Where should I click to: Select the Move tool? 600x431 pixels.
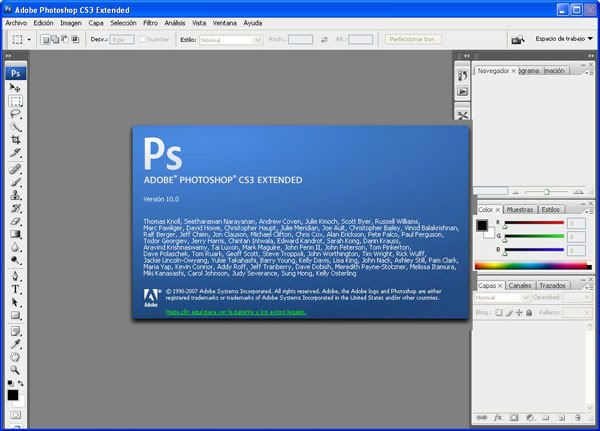point(15,88)
